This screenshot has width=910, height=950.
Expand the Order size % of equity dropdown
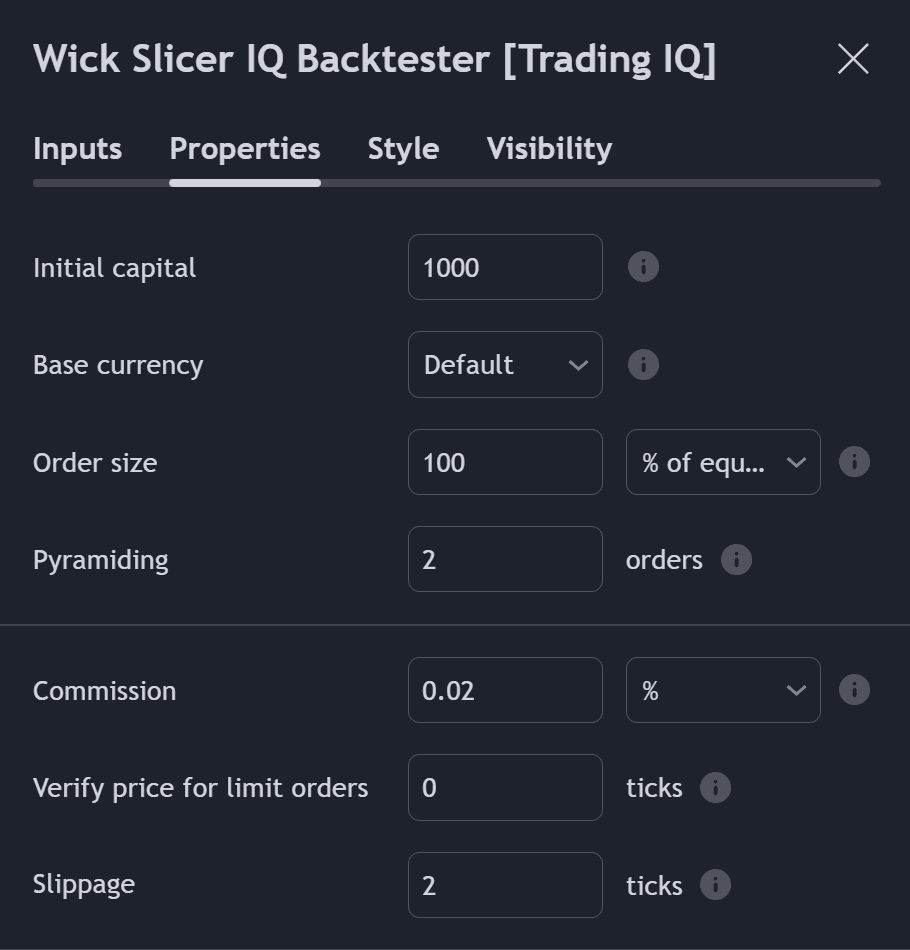723,462
